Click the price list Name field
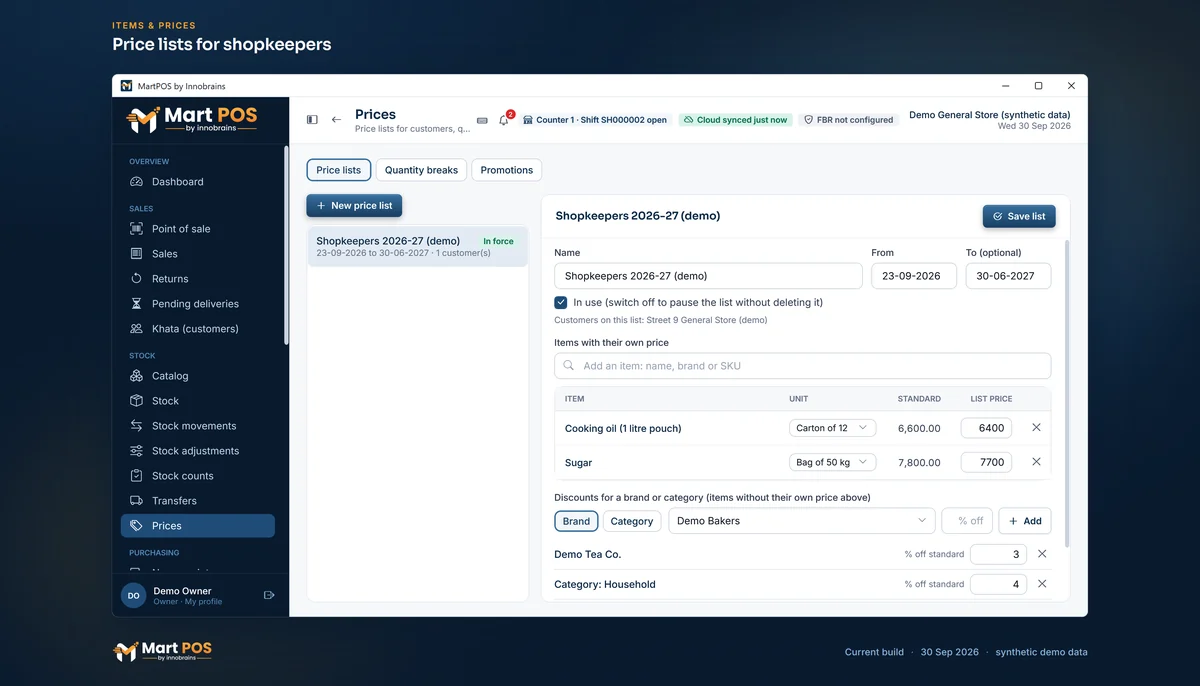Screen dimensions: 1200x686 click(708, 276)
